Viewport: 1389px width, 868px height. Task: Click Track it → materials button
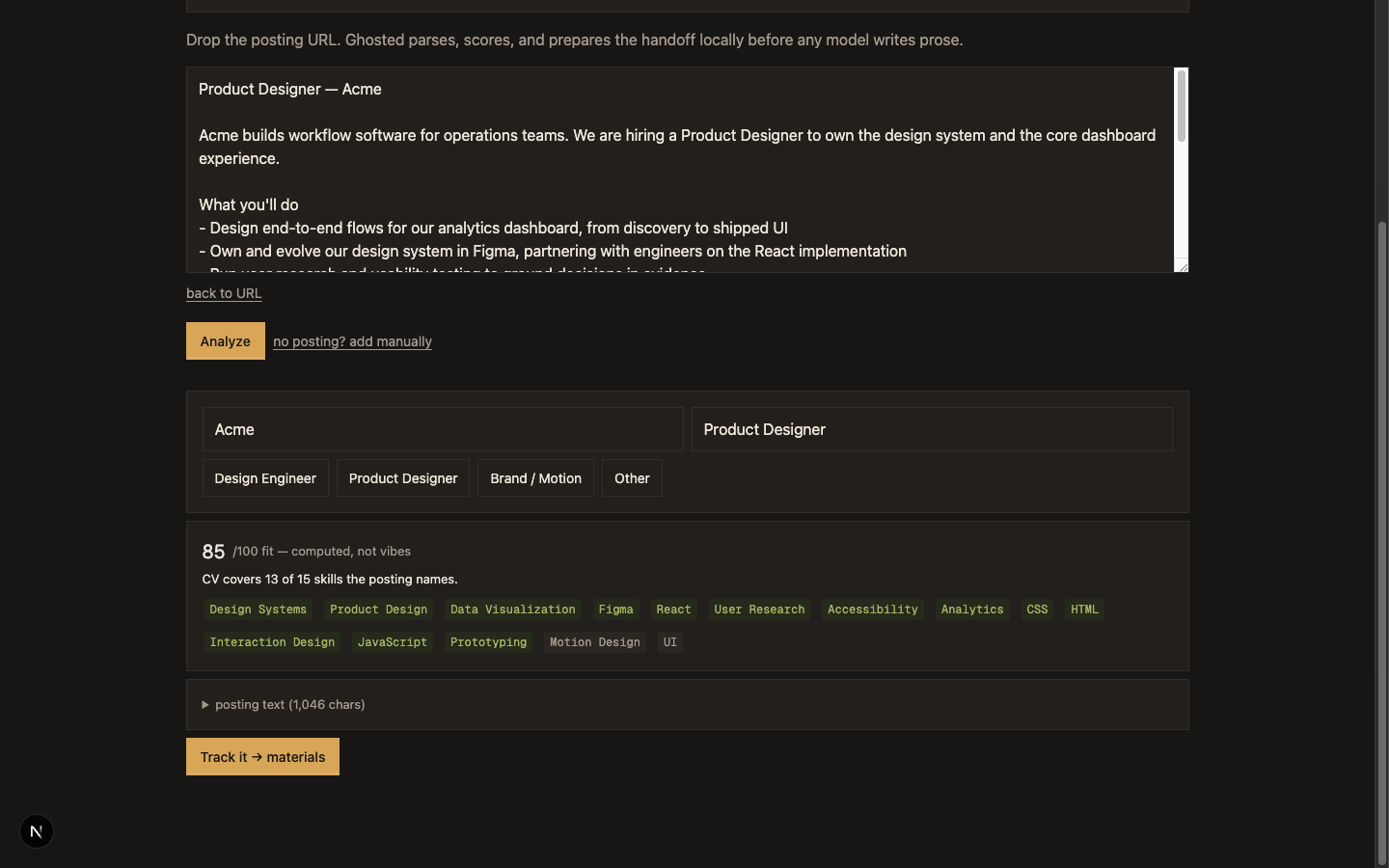click(262, 757)
